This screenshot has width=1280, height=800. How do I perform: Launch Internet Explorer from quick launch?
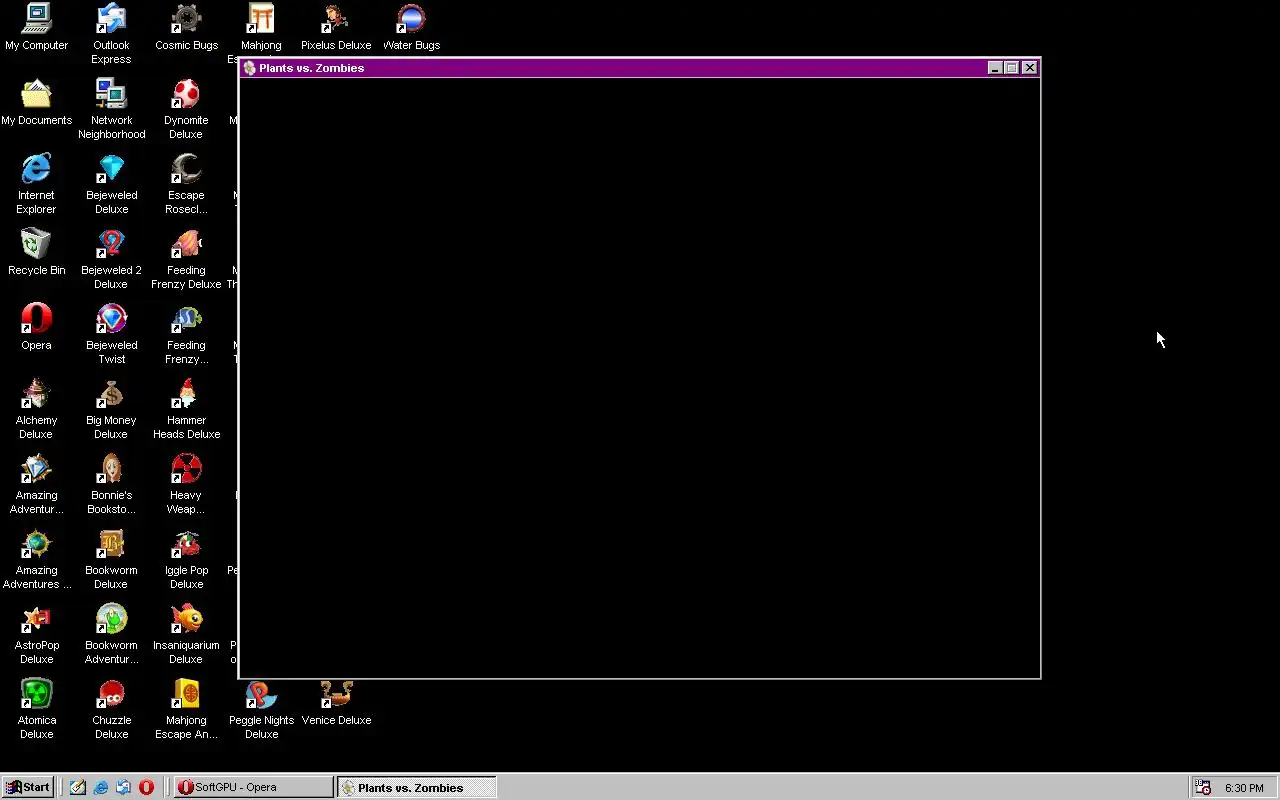tap(101, 787)
